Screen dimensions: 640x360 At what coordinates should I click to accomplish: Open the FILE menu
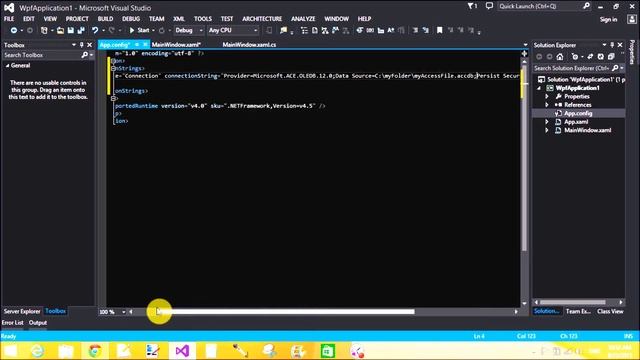[x=9, y=19]
